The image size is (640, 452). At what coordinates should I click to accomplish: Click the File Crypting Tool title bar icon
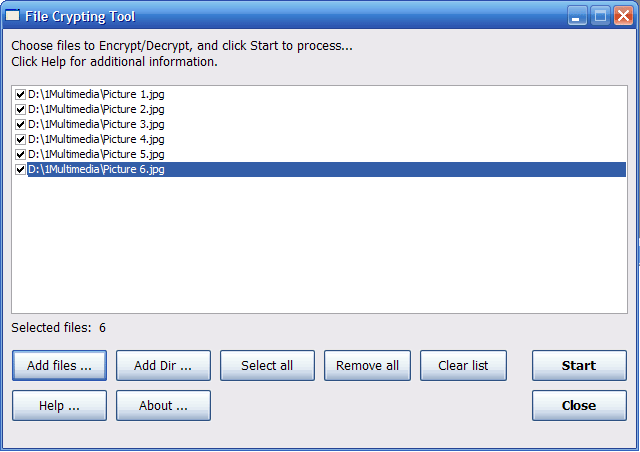click(x=13, y=16)
